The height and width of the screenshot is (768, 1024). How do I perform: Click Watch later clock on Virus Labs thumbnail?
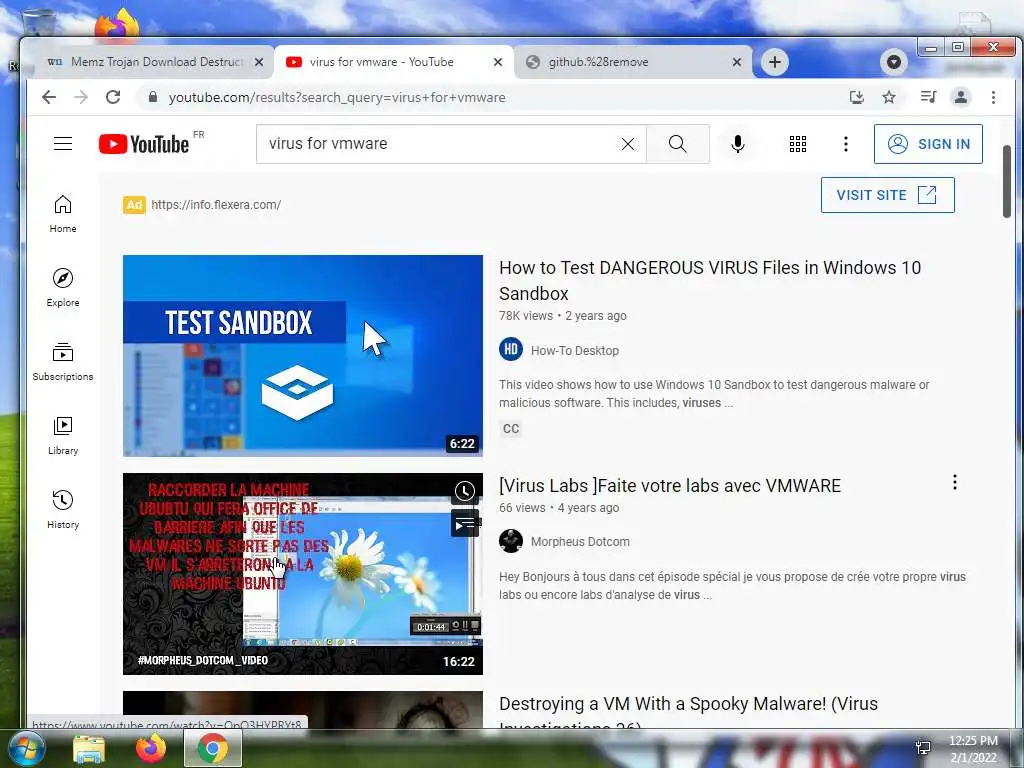click(465, 491)
